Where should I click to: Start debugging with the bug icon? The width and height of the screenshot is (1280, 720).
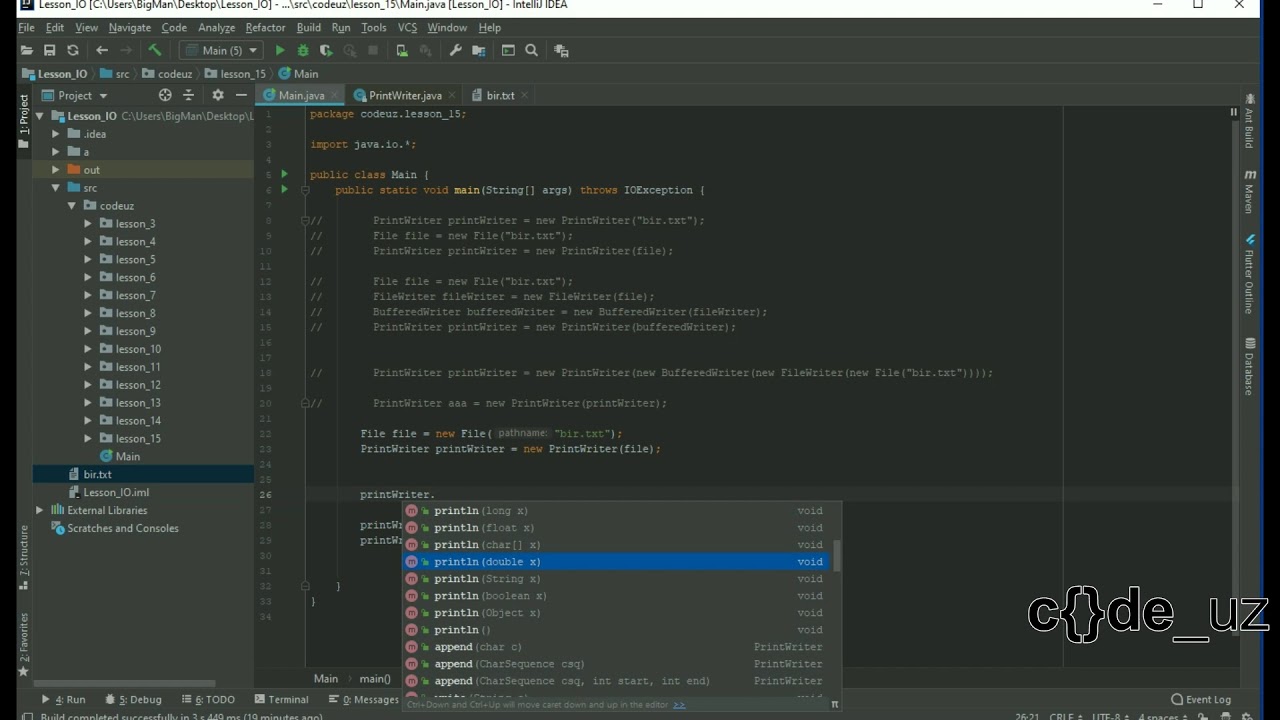[303, 50]
